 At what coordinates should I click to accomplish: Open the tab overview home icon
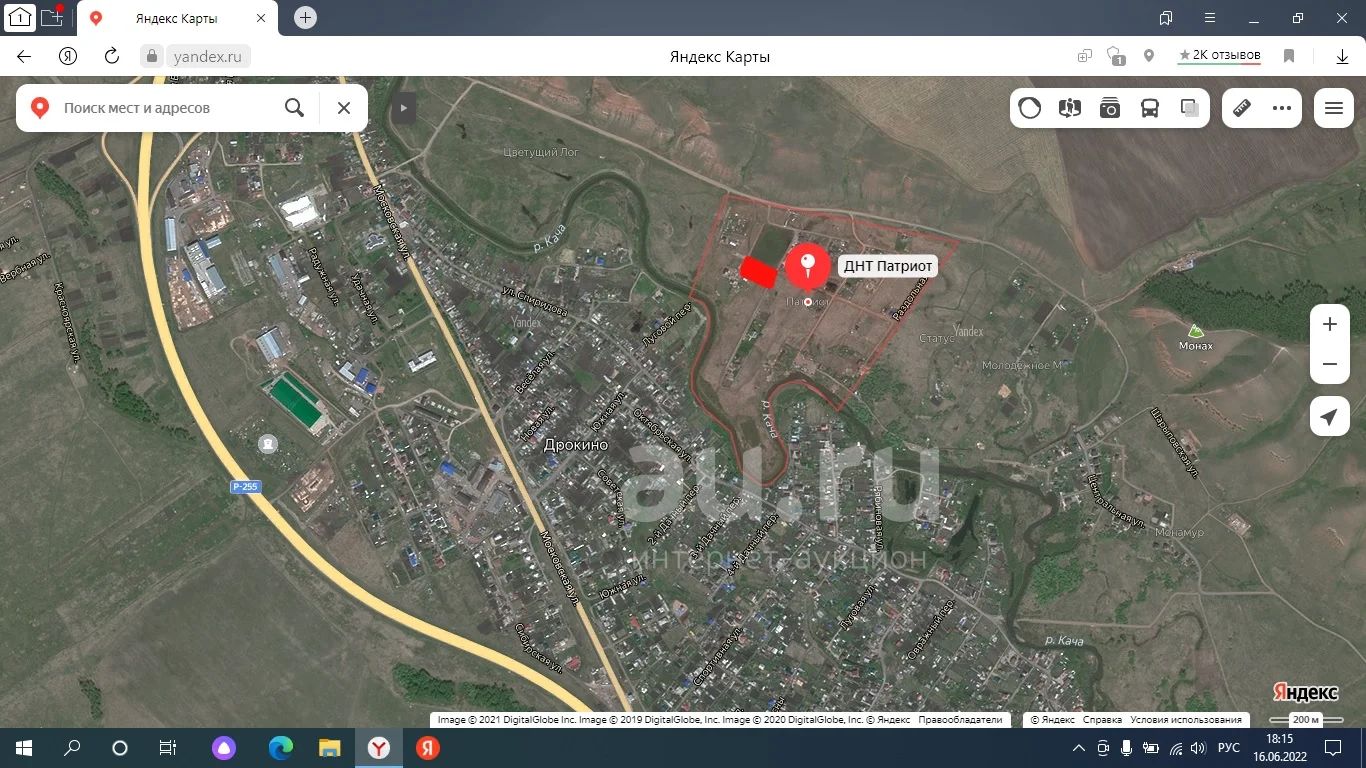[x=20, y=17]
